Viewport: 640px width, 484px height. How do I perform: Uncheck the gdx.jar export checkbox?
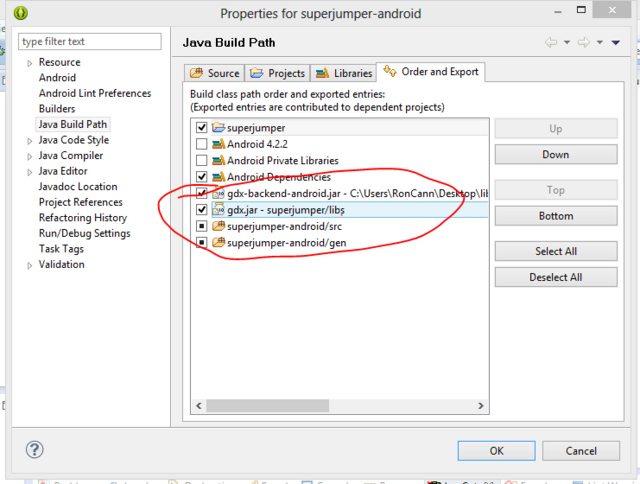202,209
